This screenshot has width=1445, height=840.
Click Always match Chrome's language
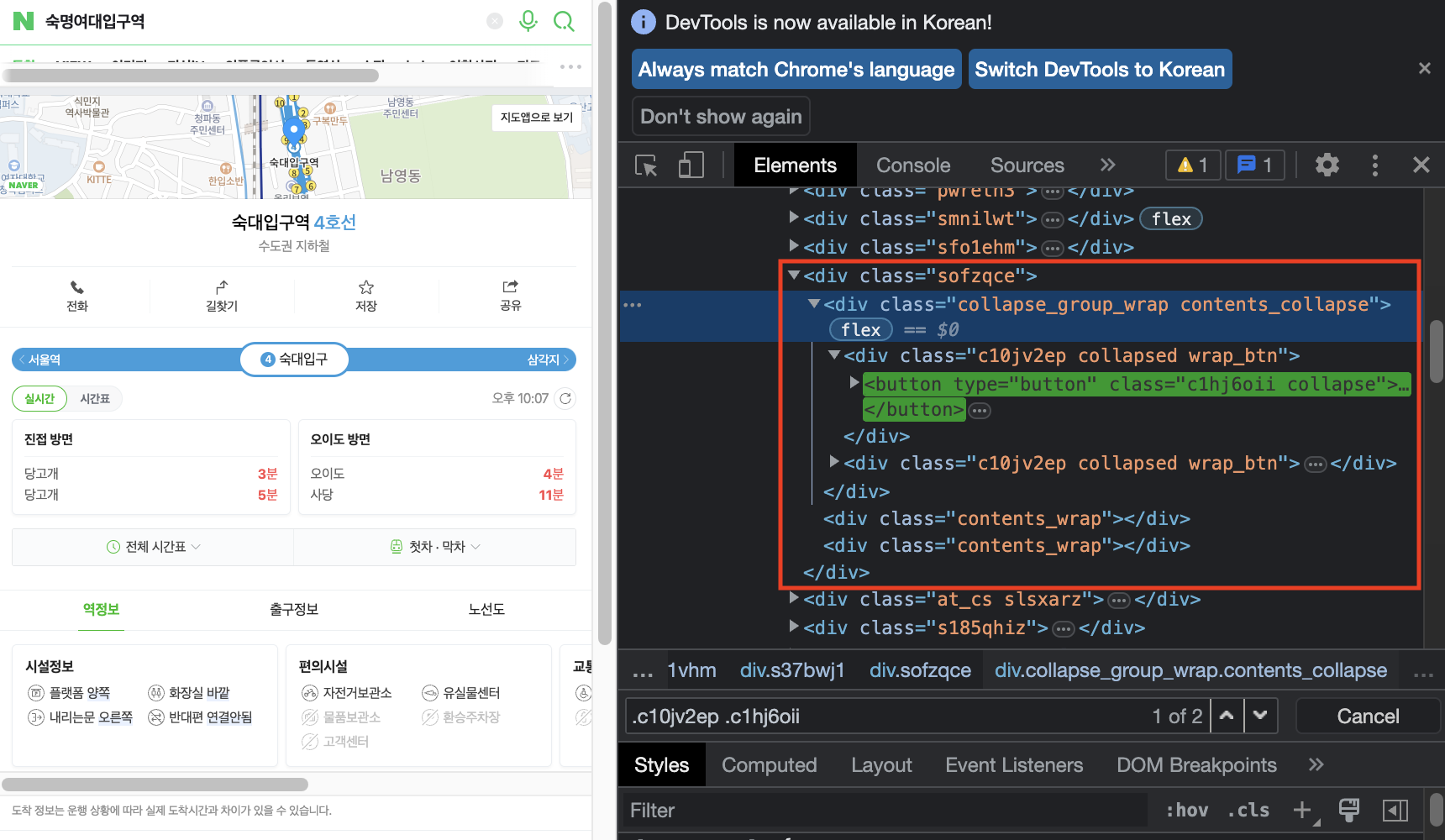[x=796, y=69]
